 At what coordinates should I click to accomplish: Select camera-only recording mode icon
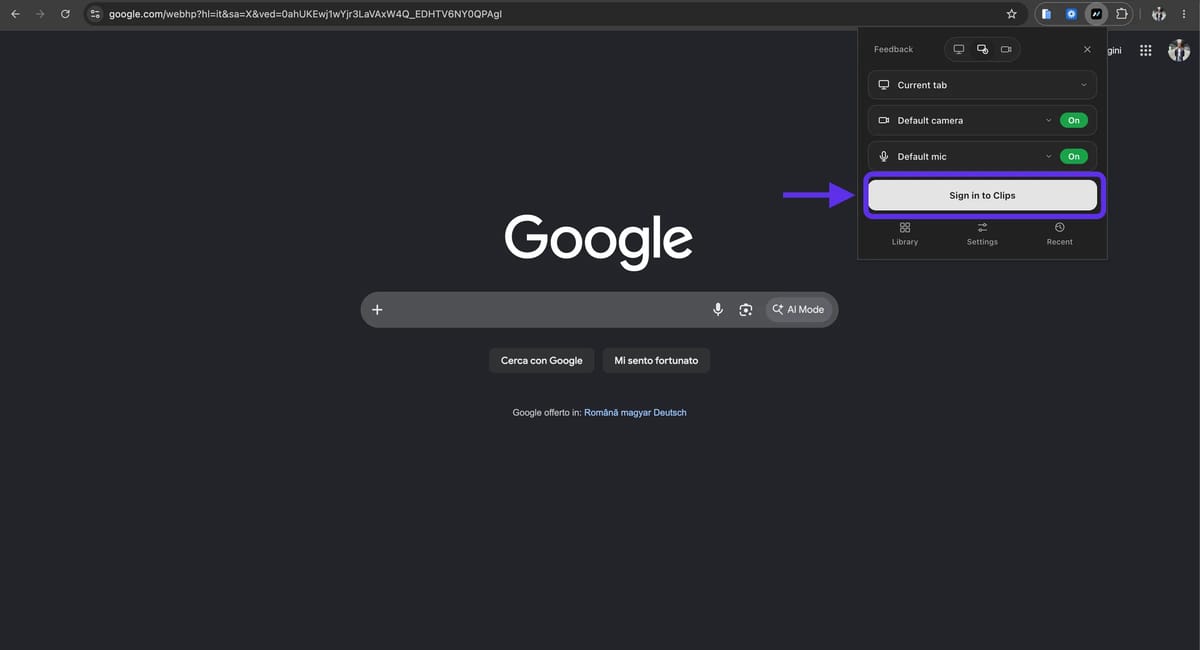coord(1006,49)
